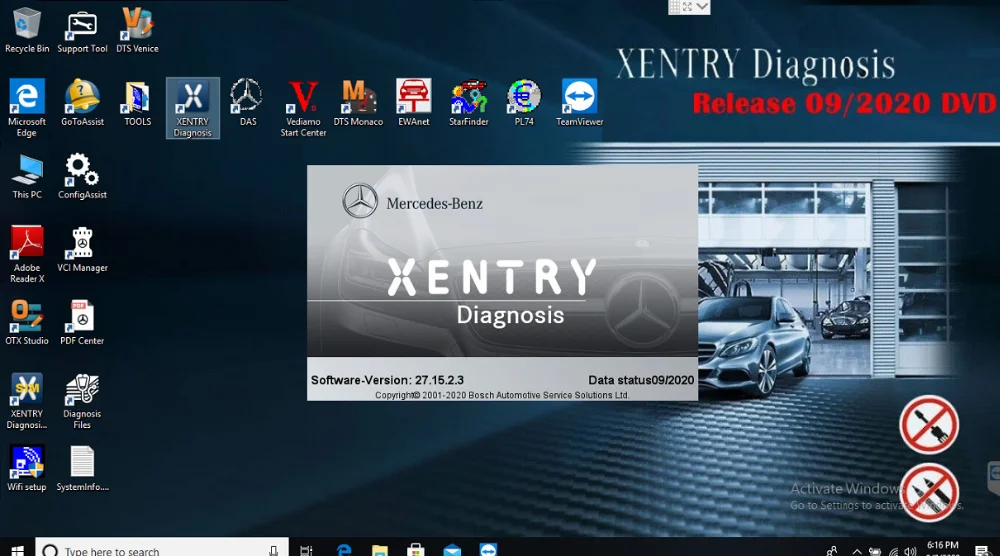Launch the VCI Manager shortcut

click(82, 249)
